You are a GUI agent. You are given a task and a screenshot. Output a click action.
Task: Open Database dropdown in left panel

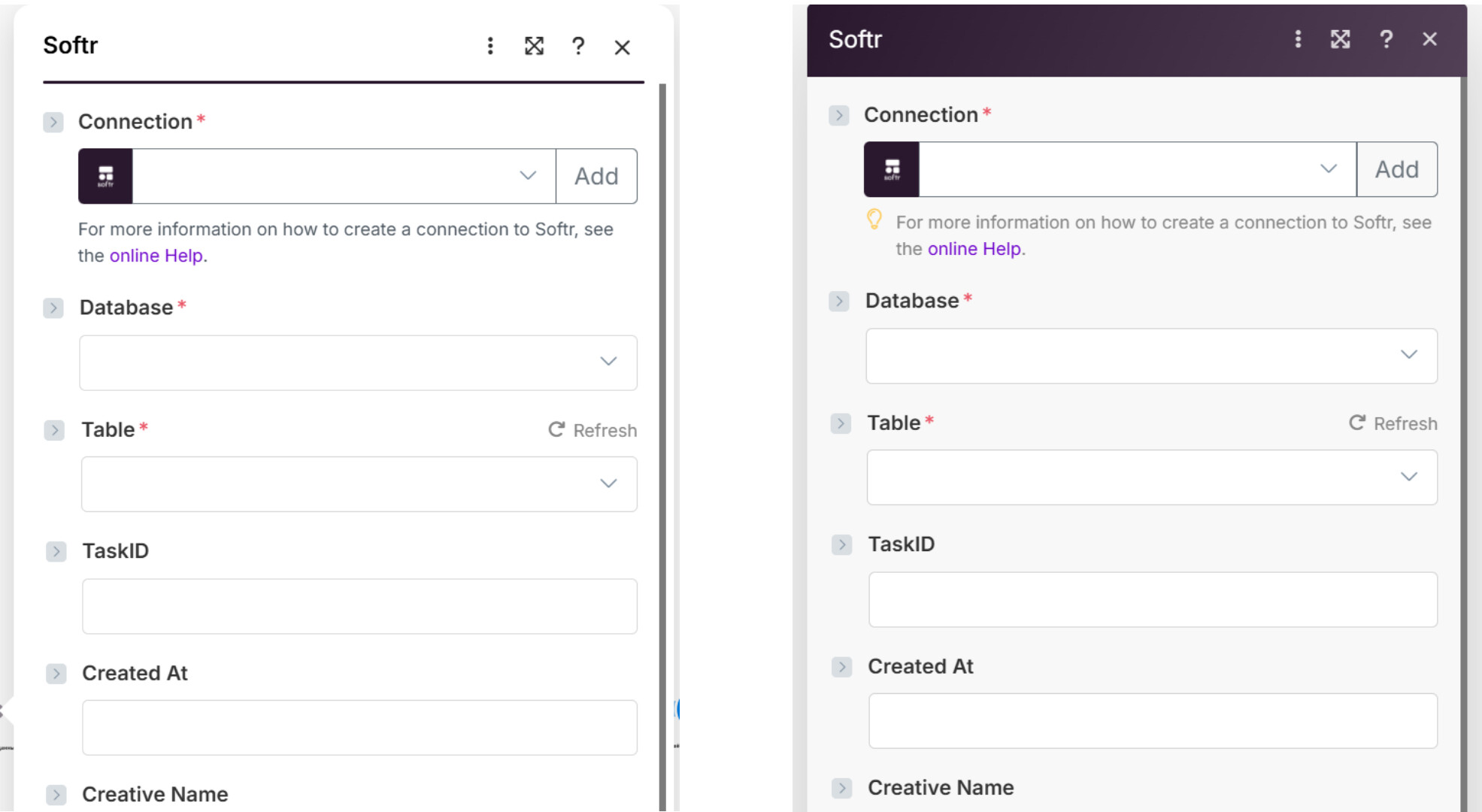pos(358,362)
